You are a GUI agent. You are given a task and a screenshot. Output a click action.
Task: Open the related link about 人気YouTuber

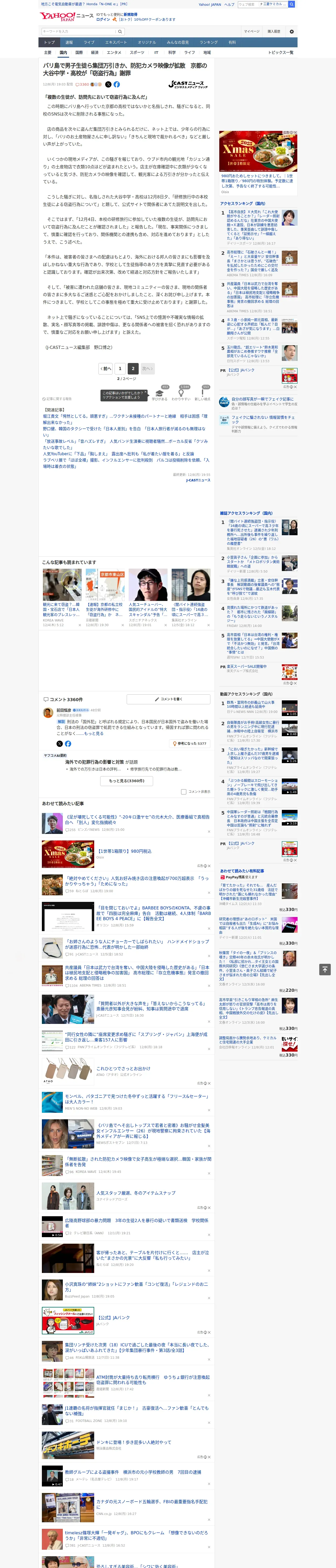point(118,454)
